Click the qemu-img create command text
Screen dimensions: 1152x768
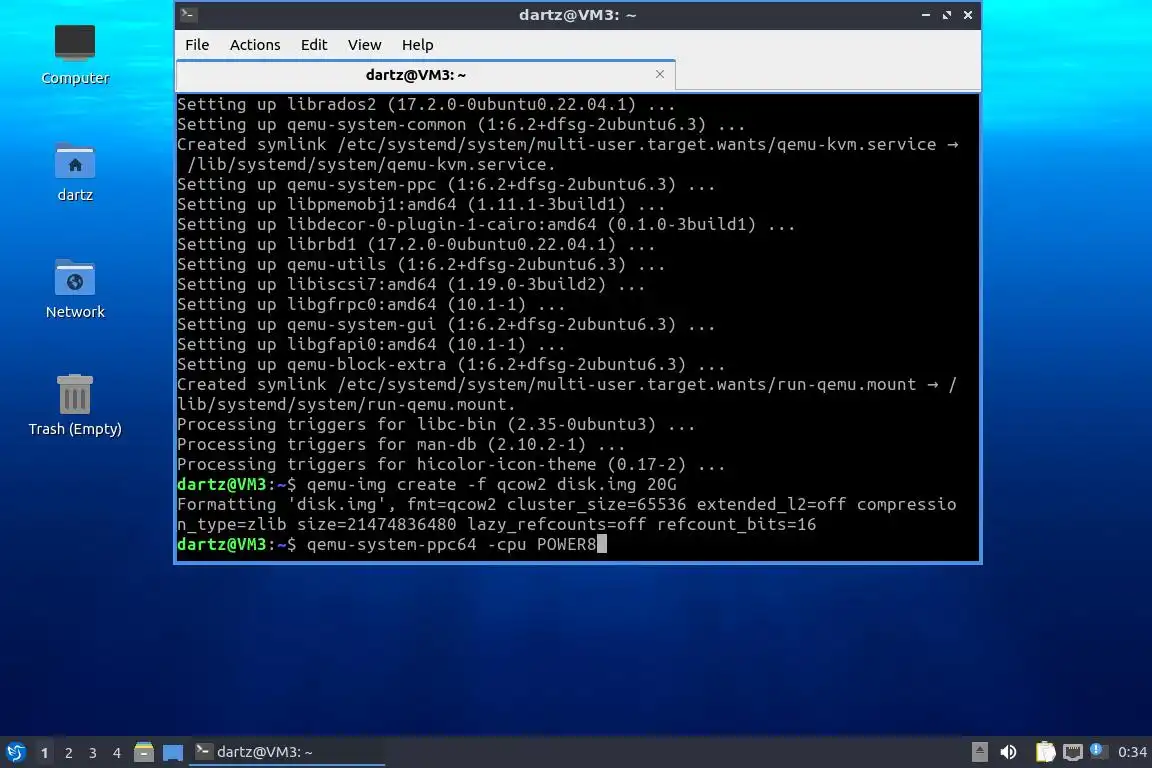[492, 484]
